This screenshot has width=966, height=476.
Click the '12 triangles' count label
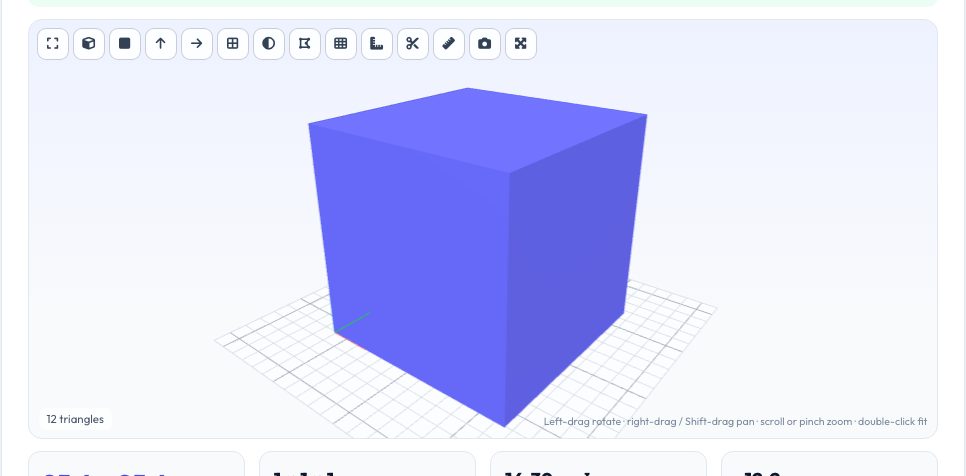point(75,419)
